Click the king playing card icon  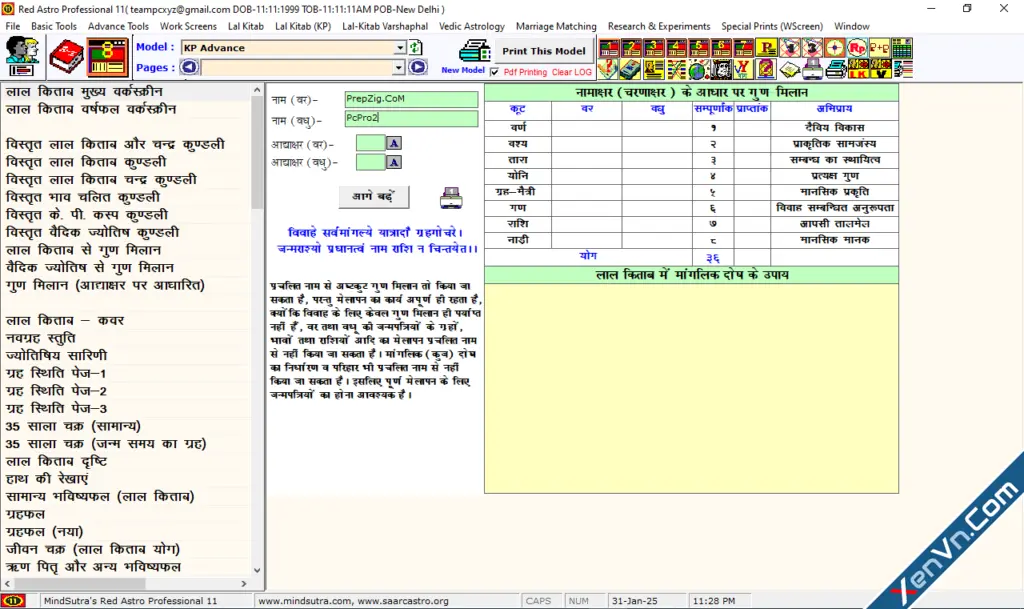tap(721, 69)
